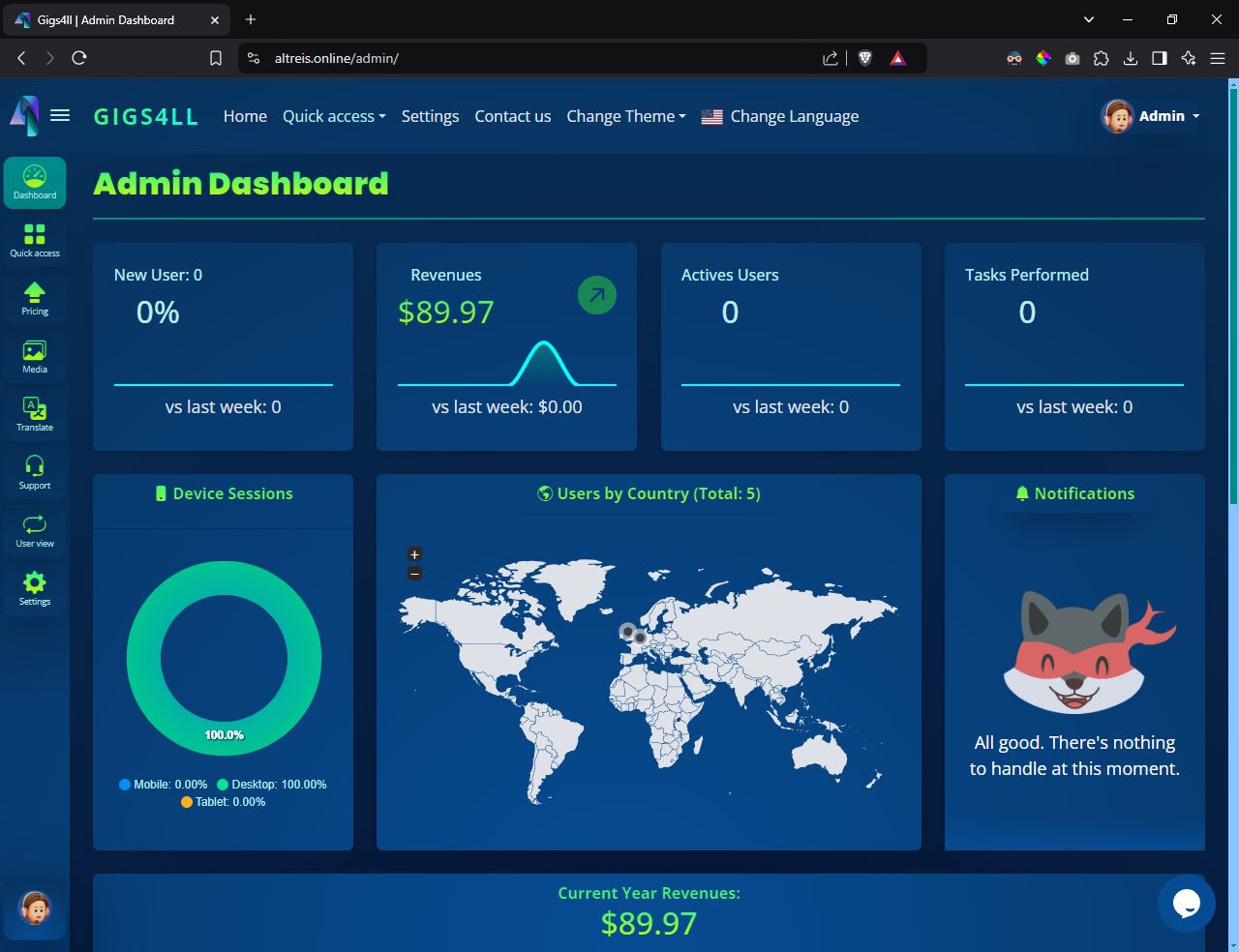Image resolution: width=1239 pixels, height=952 pixels.
Task: Click the Quick access grid icon in sidebar
Action: click(35, 240)
